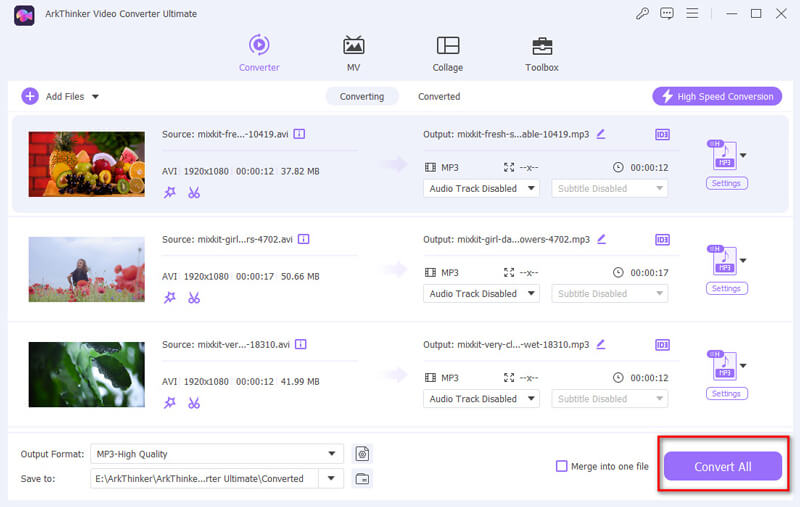Open cut scissors tool for 18310.avi
800x507 pixels.
(194, 403)
